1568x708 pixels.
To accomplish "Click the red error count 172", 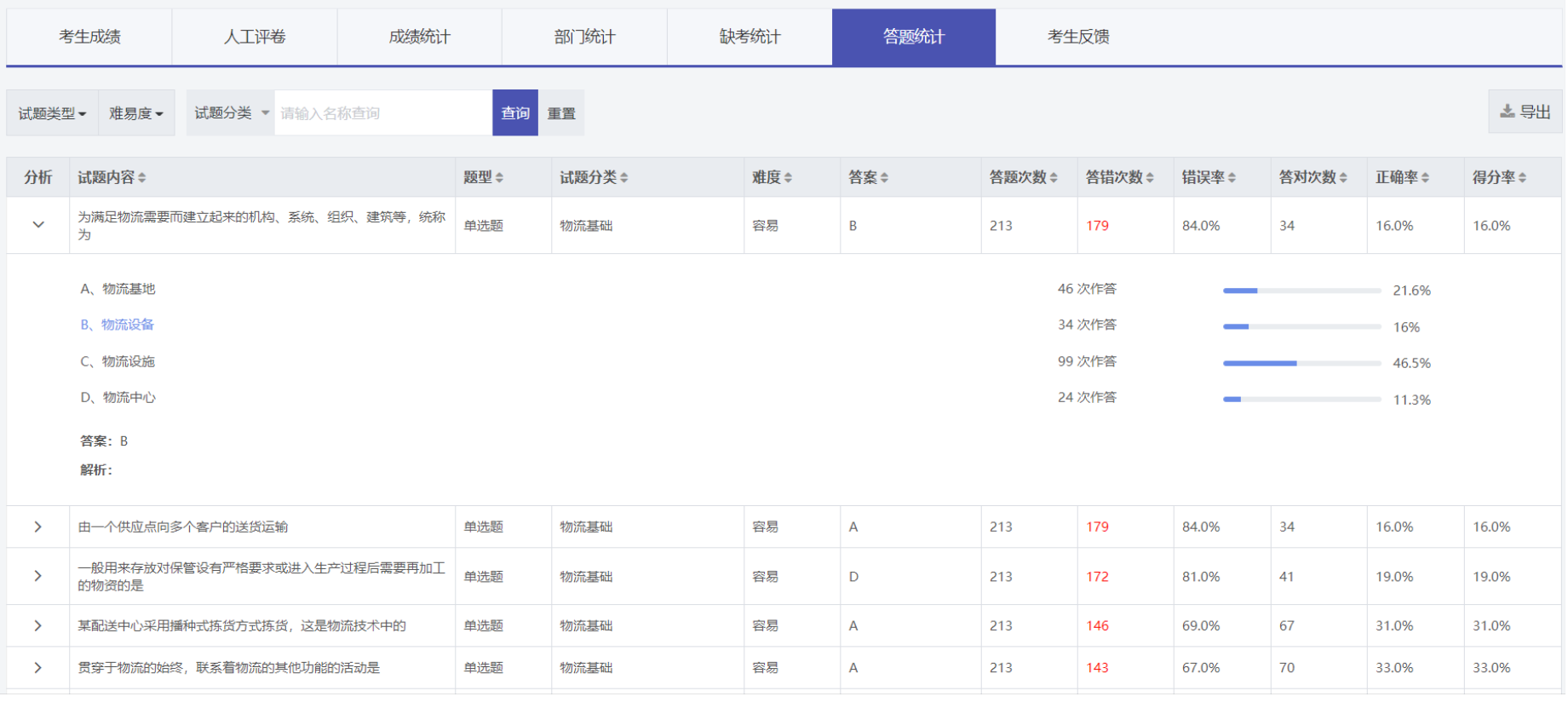I will tap(1098, 577).
